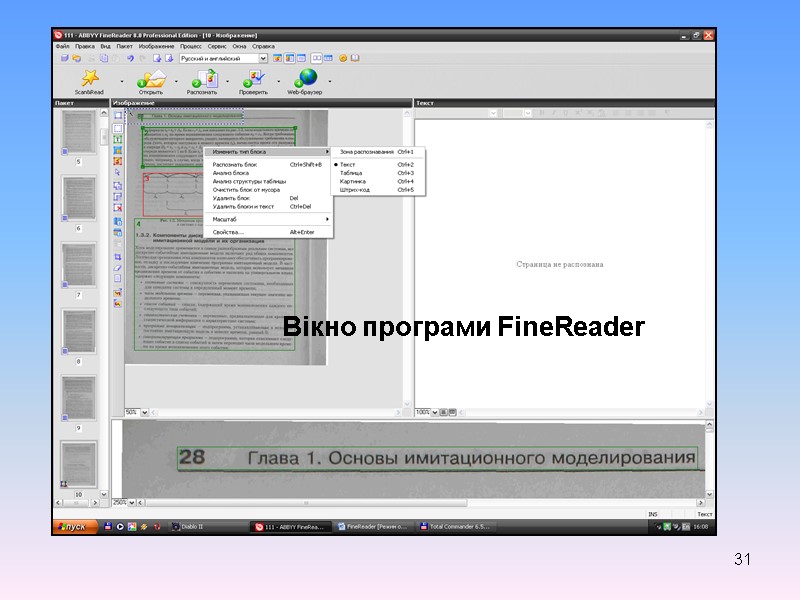
Task: Open the Файл menu
Action: click(62, 46)
